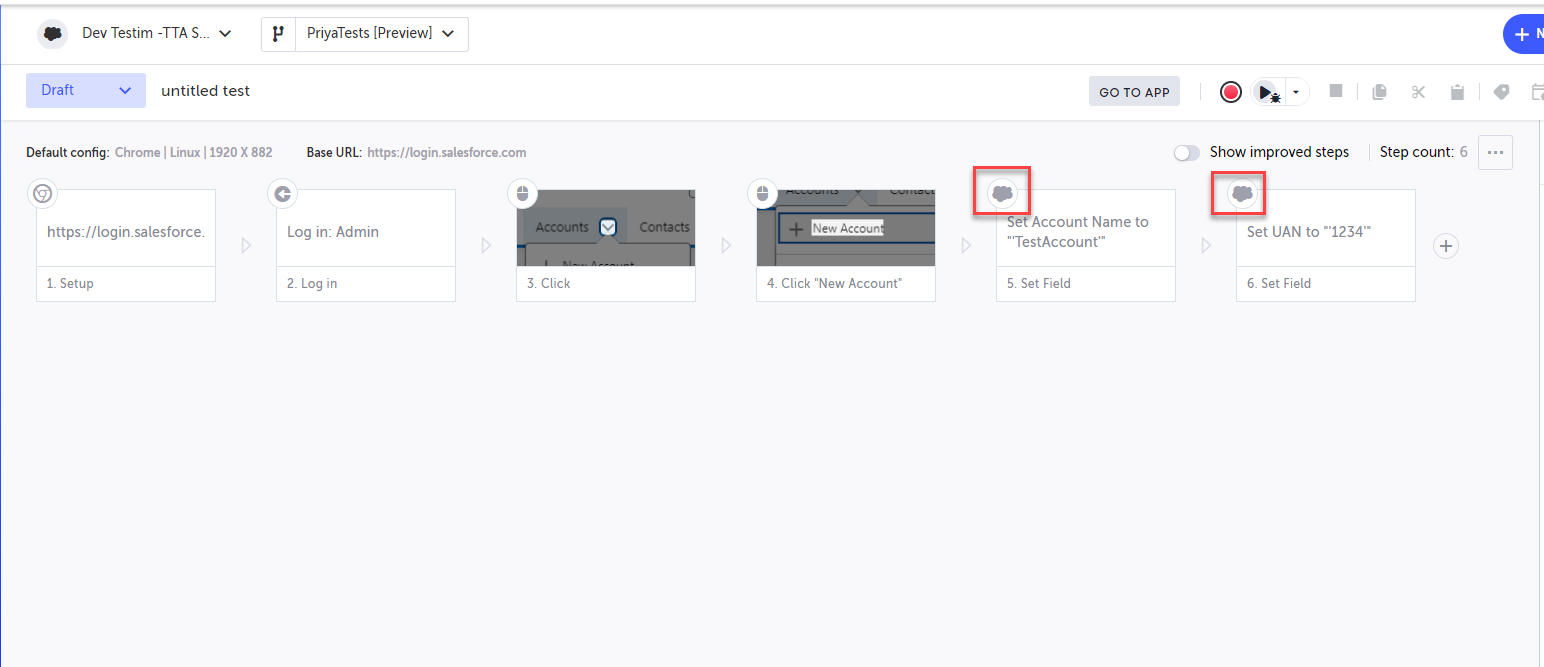Click the "Set Account Name to TestAccount" text
The image size is (1544, 667).
[1078, 232]
